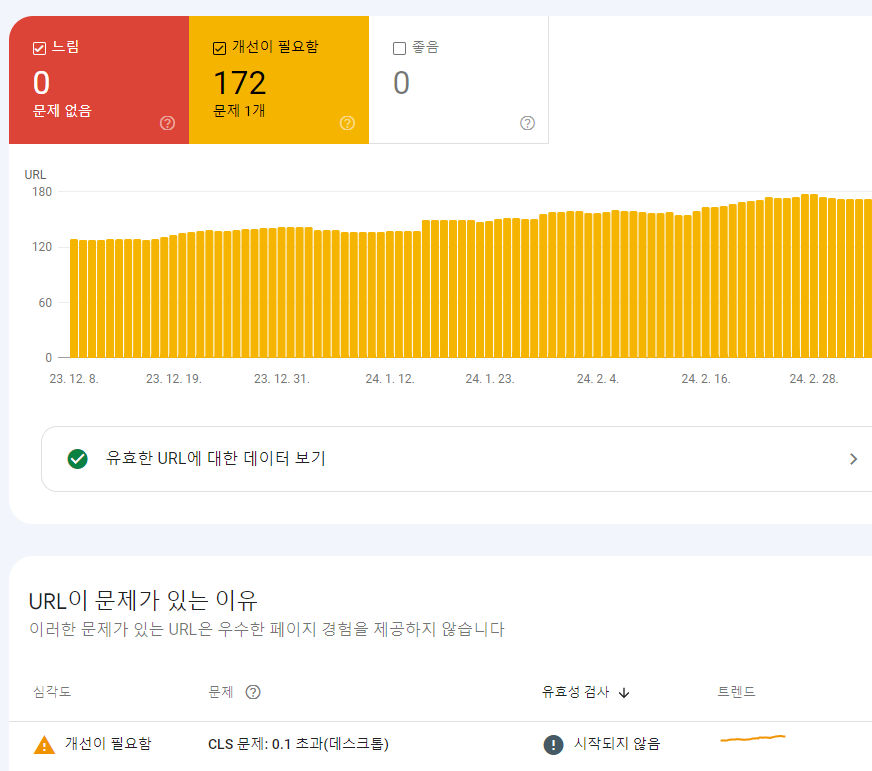Click 문제 column header
Screen dimensions: 872x771
[220, 692]
